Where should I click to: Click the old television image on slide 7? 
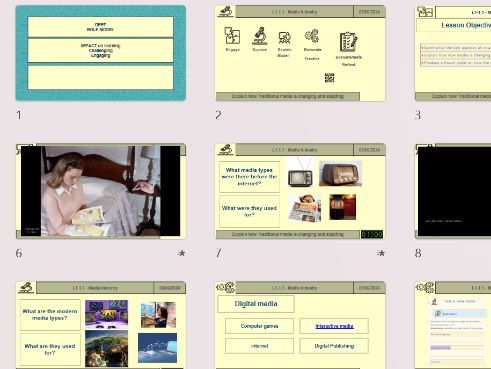[300, 173]
